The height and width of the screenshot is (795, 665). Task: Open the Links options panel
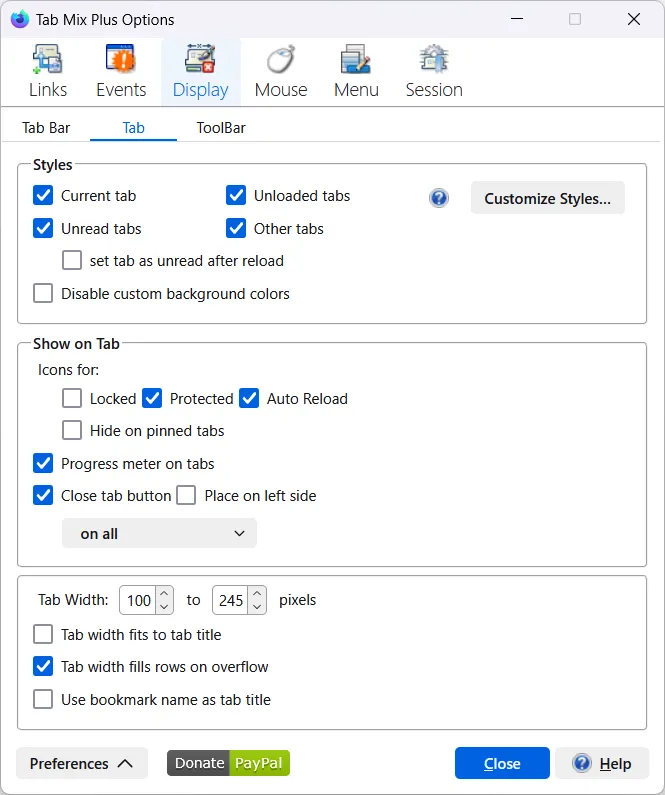pyautogui.click(x=47, y=72)
